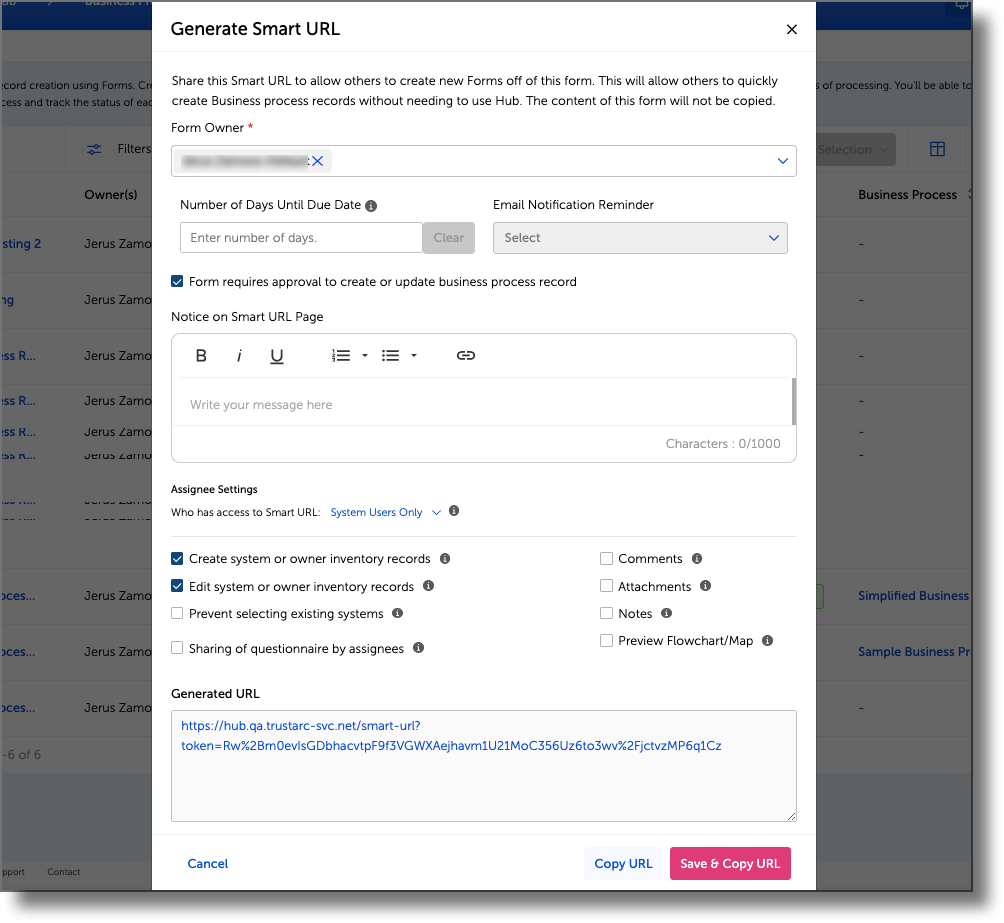Apply italic formatting in notice editor

point(239,356)
